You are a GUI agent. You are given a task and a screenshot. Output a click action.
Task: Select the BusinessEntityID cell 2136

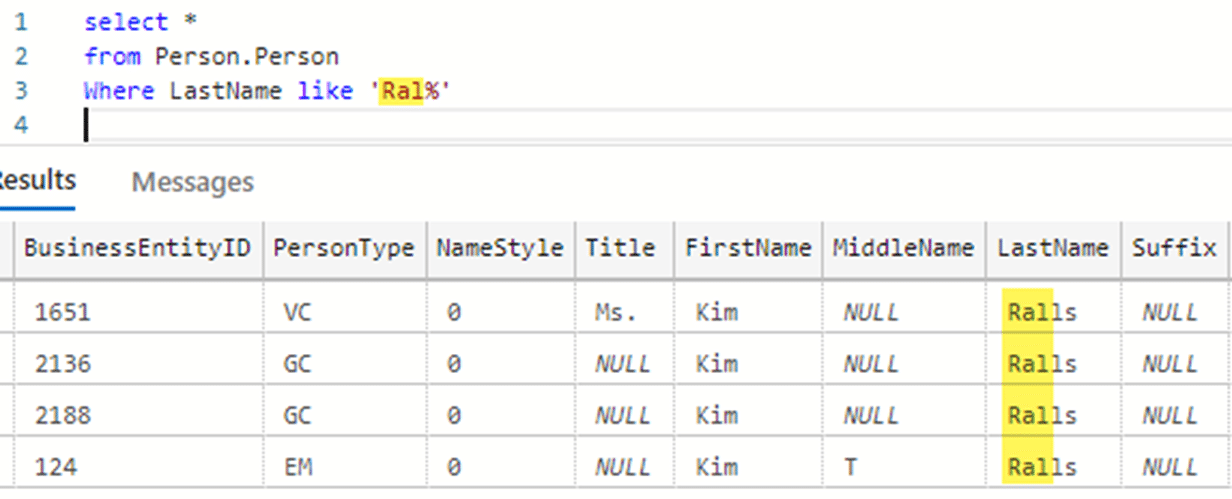pyautogui.click(x=62, y=364)
